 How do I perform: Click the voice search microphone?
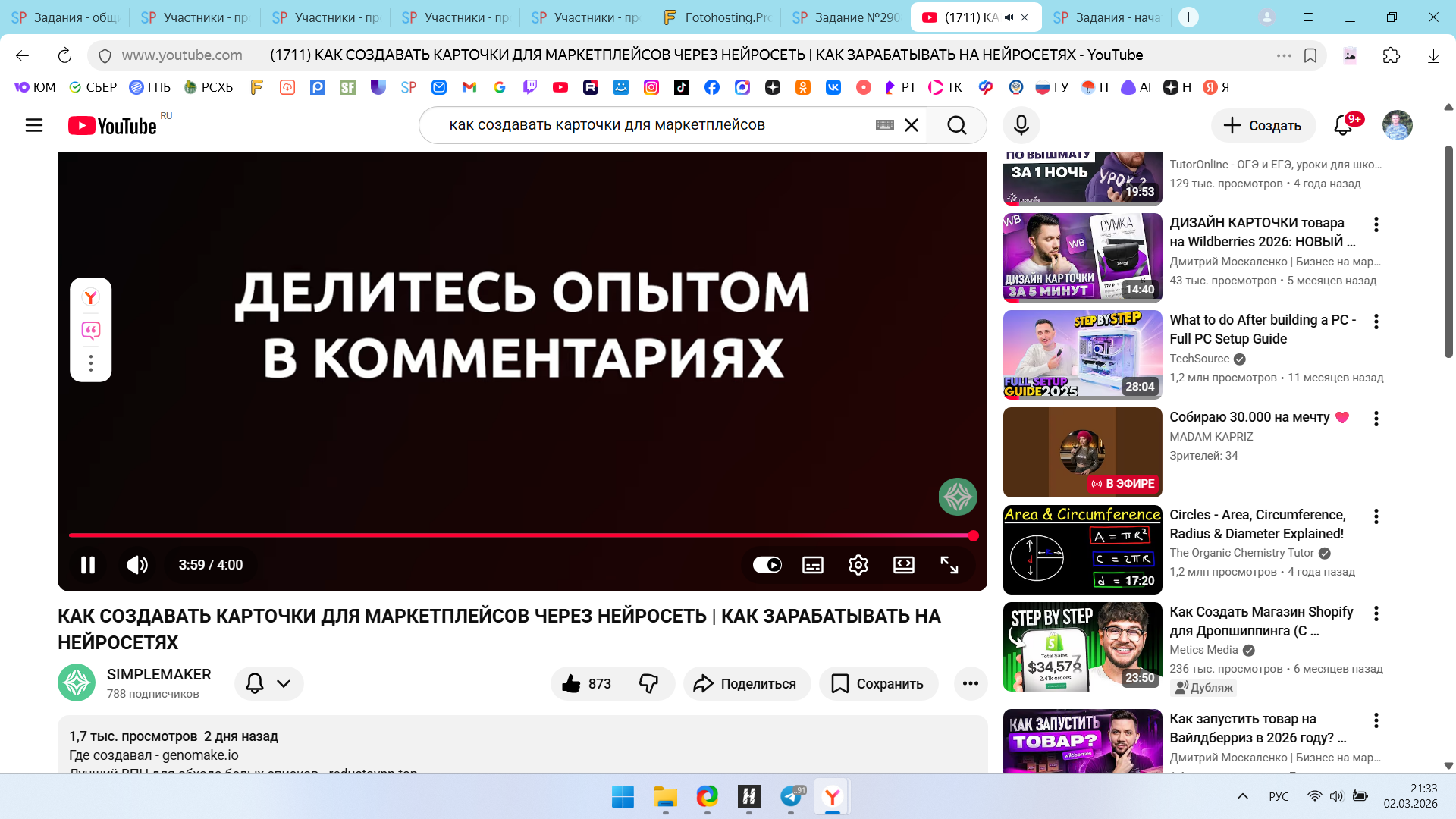pos(1021,125)
